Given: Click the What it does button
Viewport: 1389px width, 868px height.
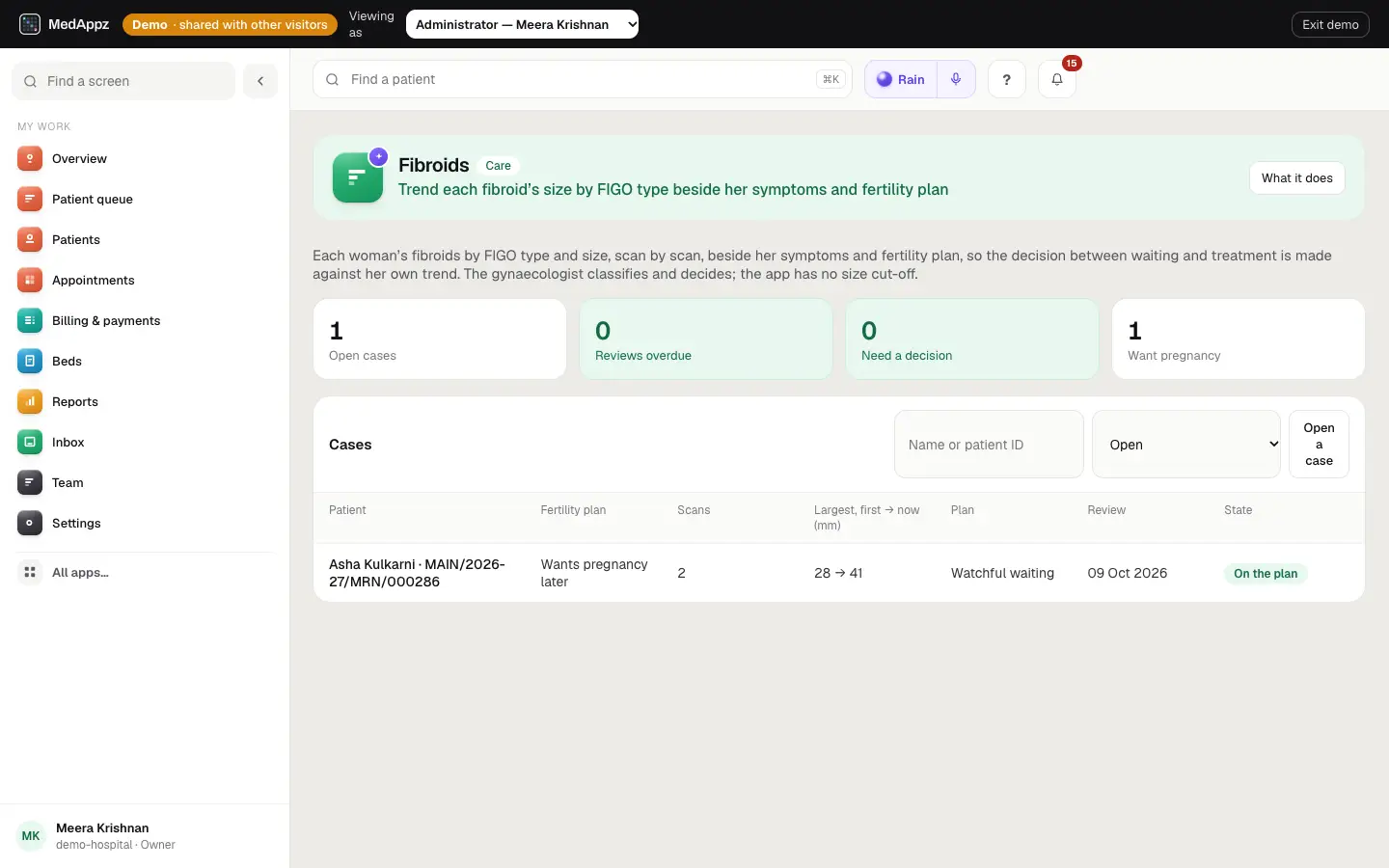Looking at the screenshot, I should tap(1297, 178).
